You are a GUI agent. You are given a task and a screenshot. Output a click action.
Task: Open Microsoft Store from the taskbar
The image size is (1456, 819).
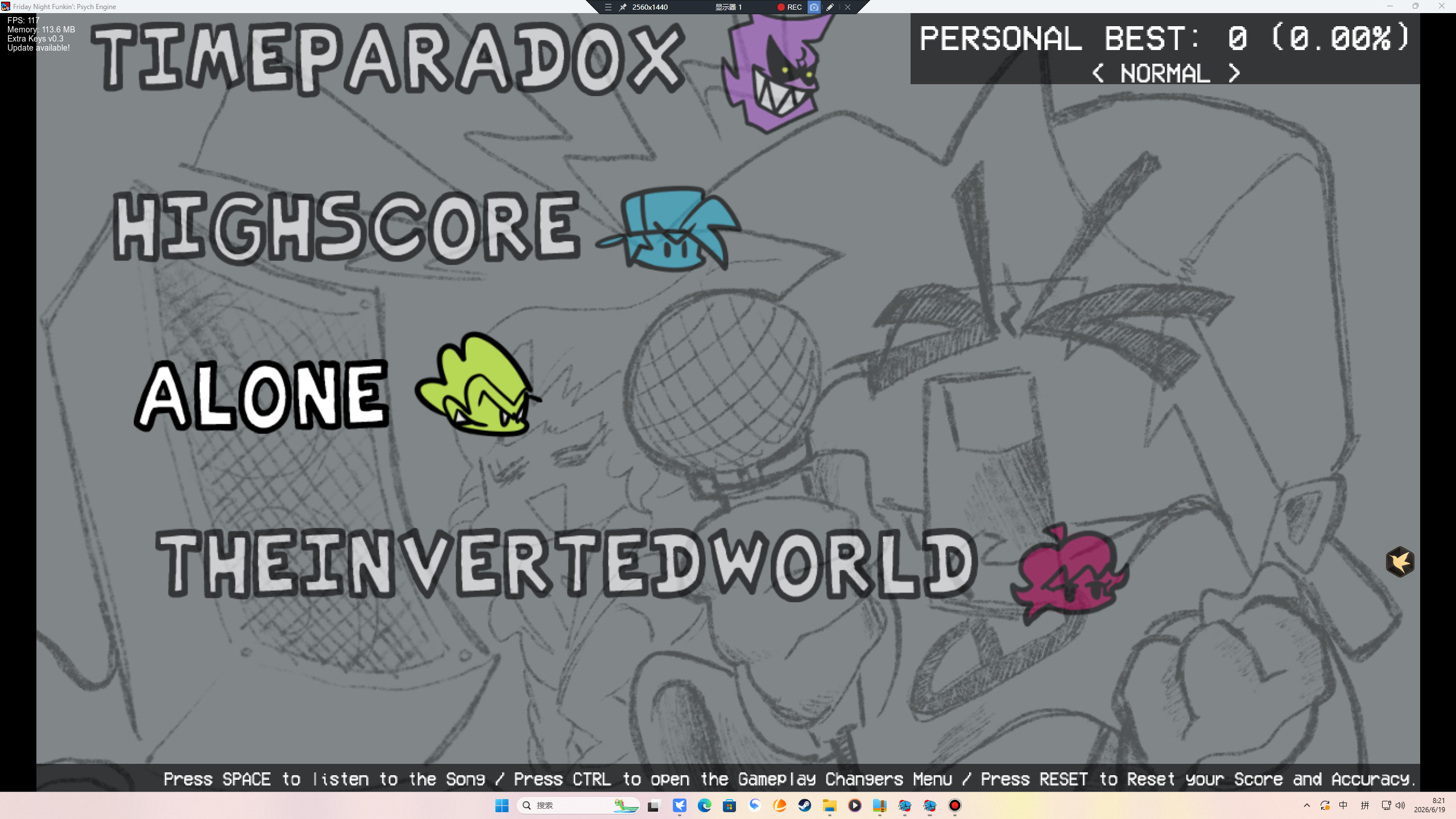(x=730, y=805)
